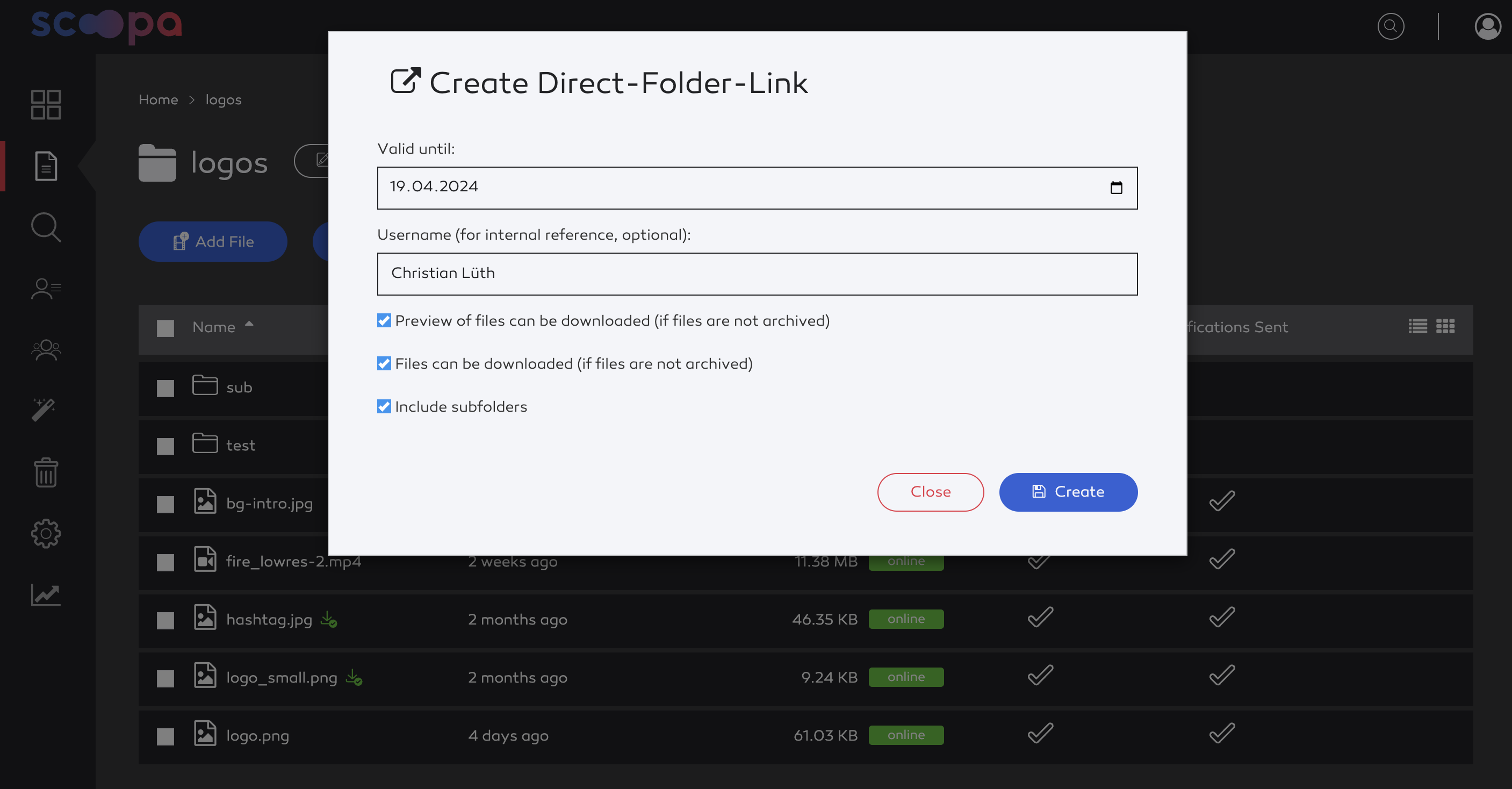Open the trash bin icon in sidebar

point(46,472)
